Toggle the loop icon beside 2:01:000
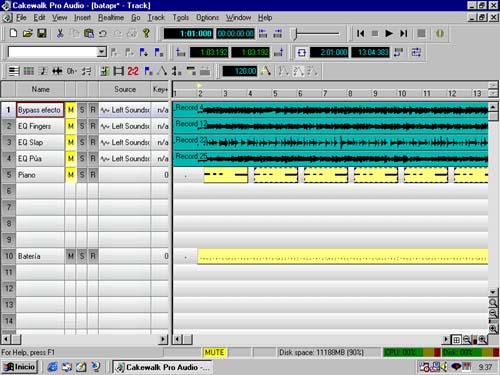This screenshot has height=375, width=500. (x=301, y=52)
